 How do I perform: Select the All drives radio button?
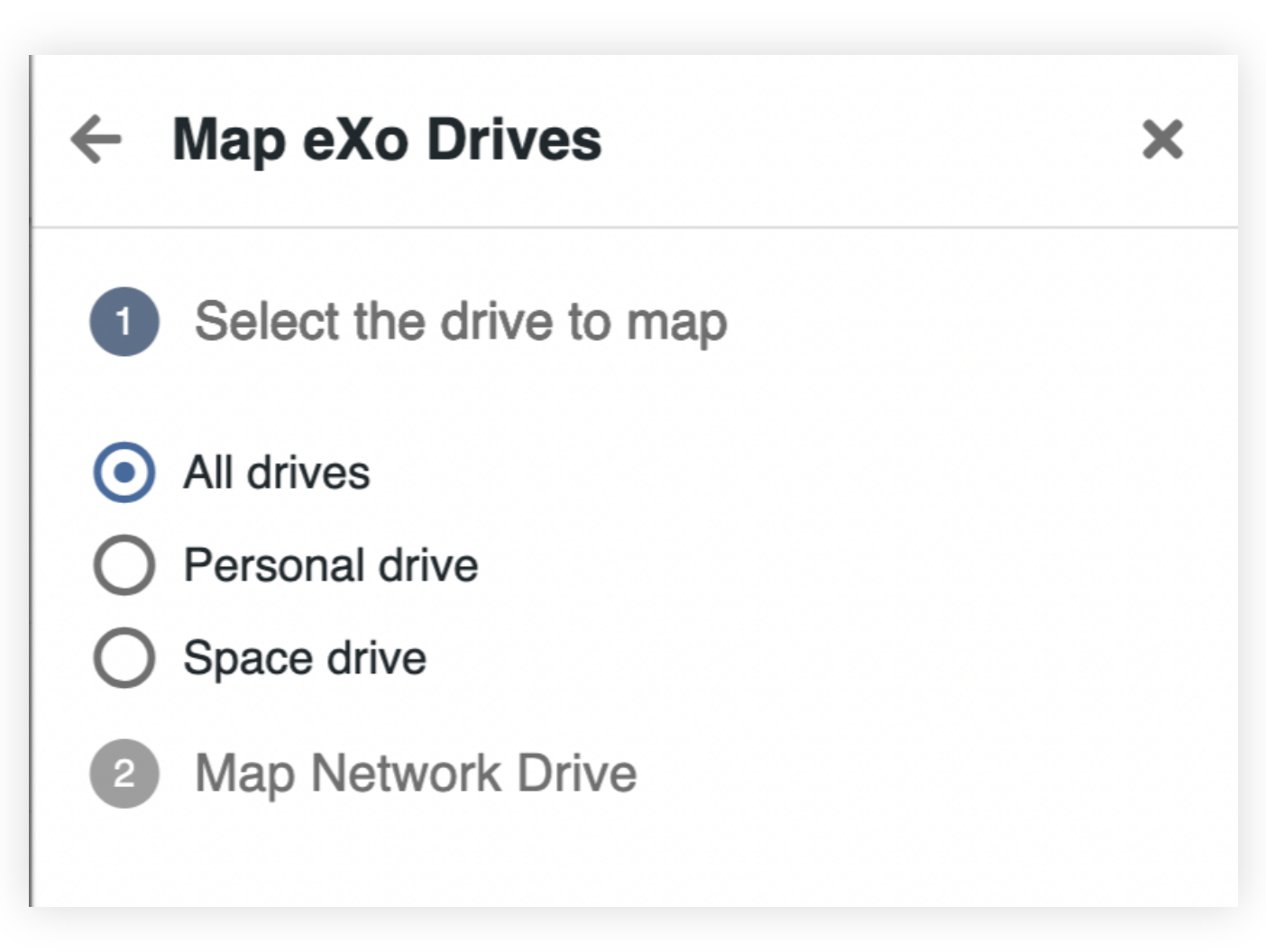[x=124, y=472]
